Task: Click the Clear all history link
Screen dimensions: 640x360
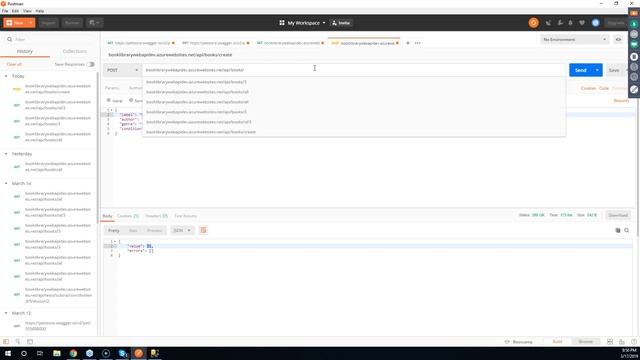Action: click(x=14, y=64)
